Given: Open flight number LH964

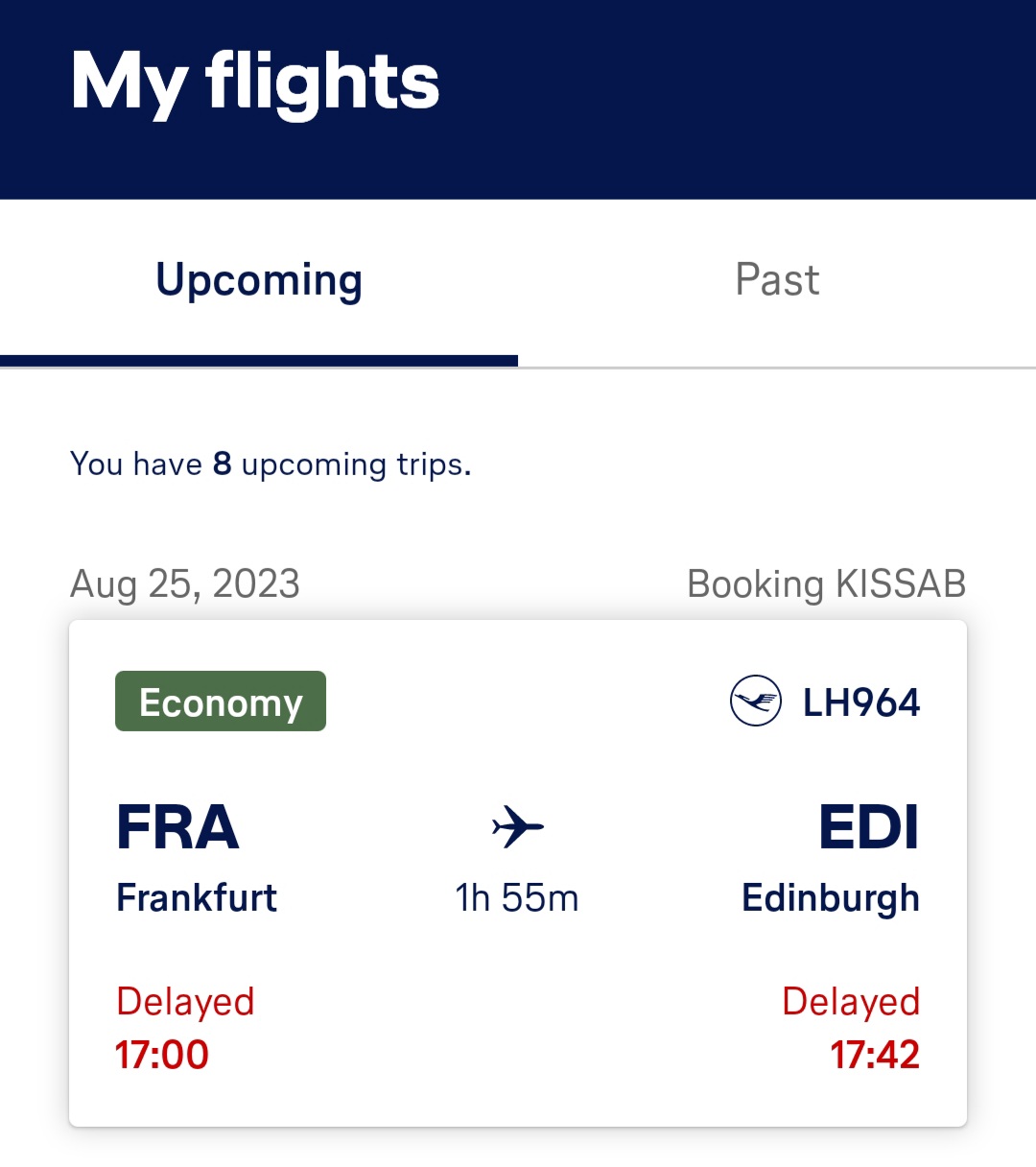Looking at the screenshot, I should [x=860, y=703].
